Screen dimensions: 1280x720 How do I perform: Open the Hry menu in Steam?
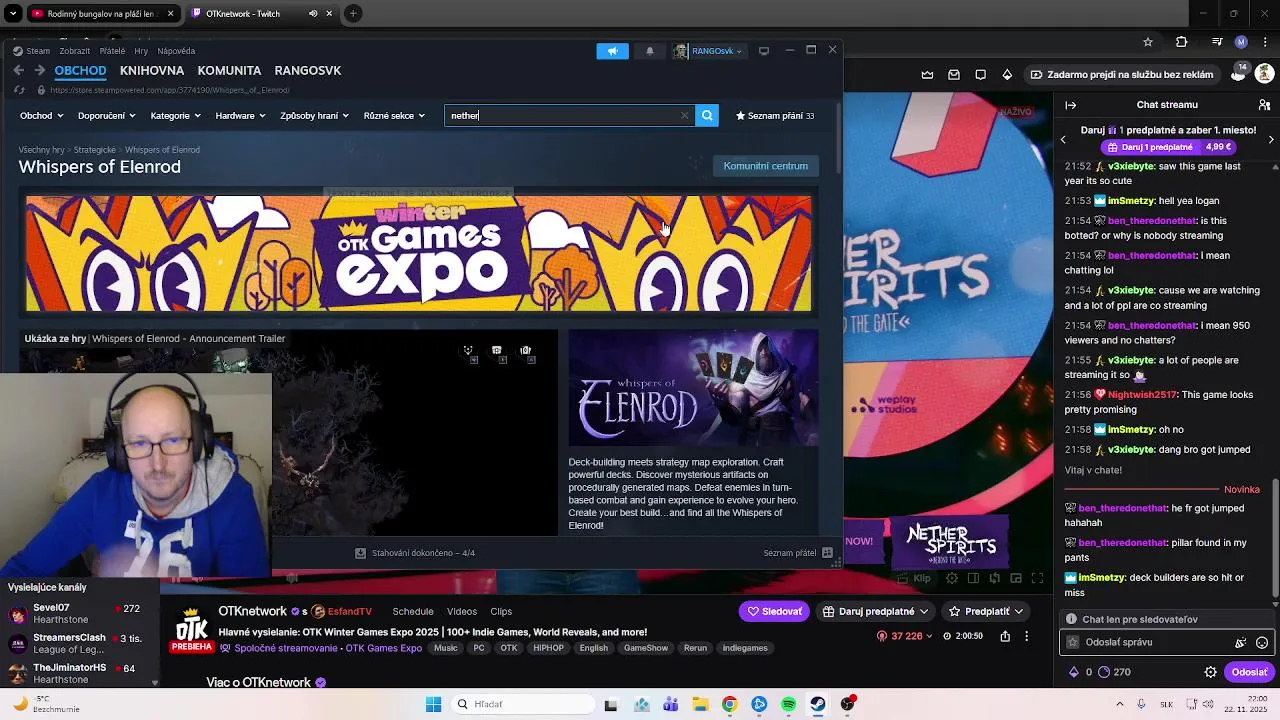click(141, 51)
